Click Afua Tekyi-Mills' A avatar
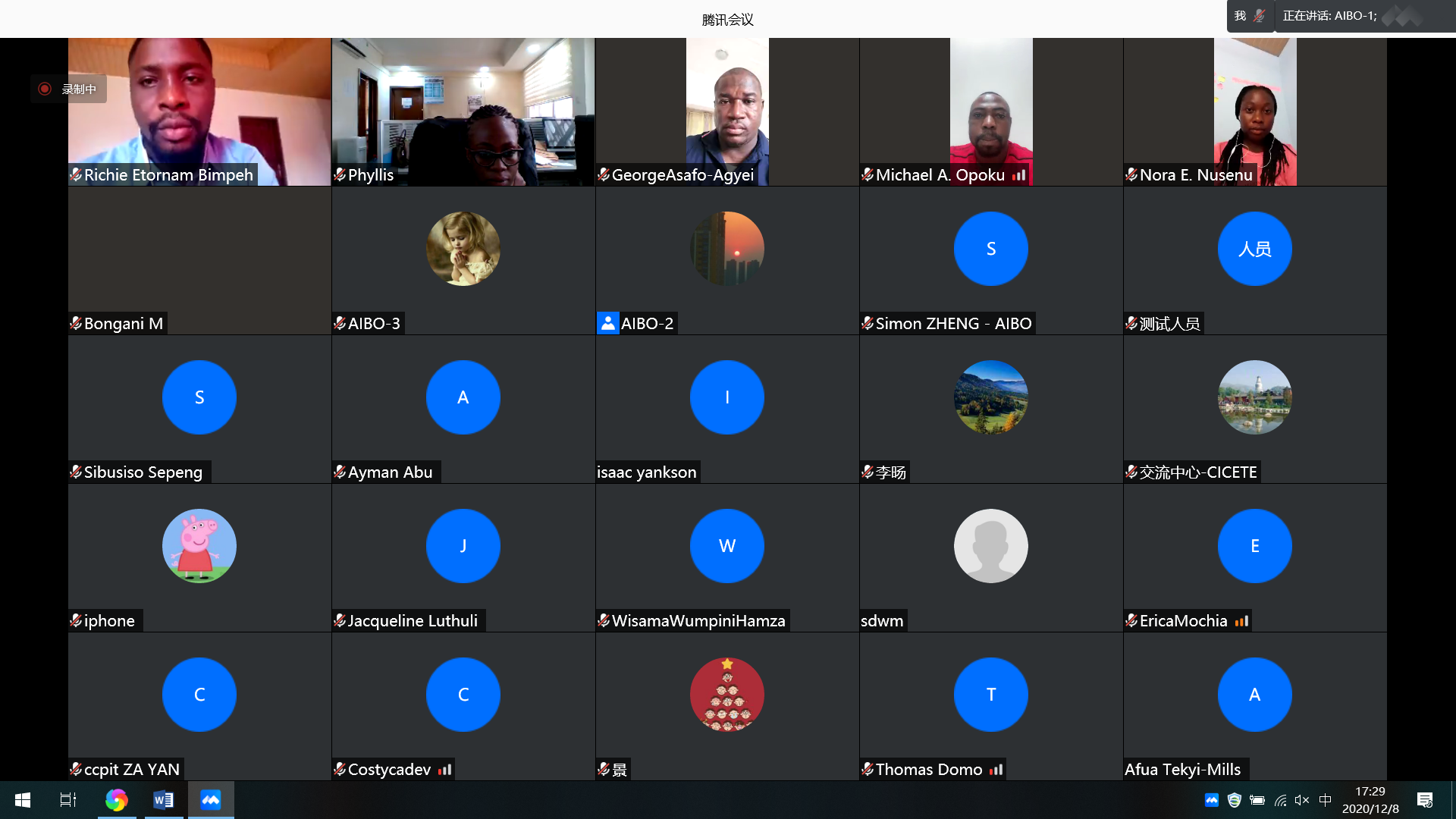Image resolution: width=1456 pixels, height=819 pixels. pyautogui.click(x=1255, y=695)
